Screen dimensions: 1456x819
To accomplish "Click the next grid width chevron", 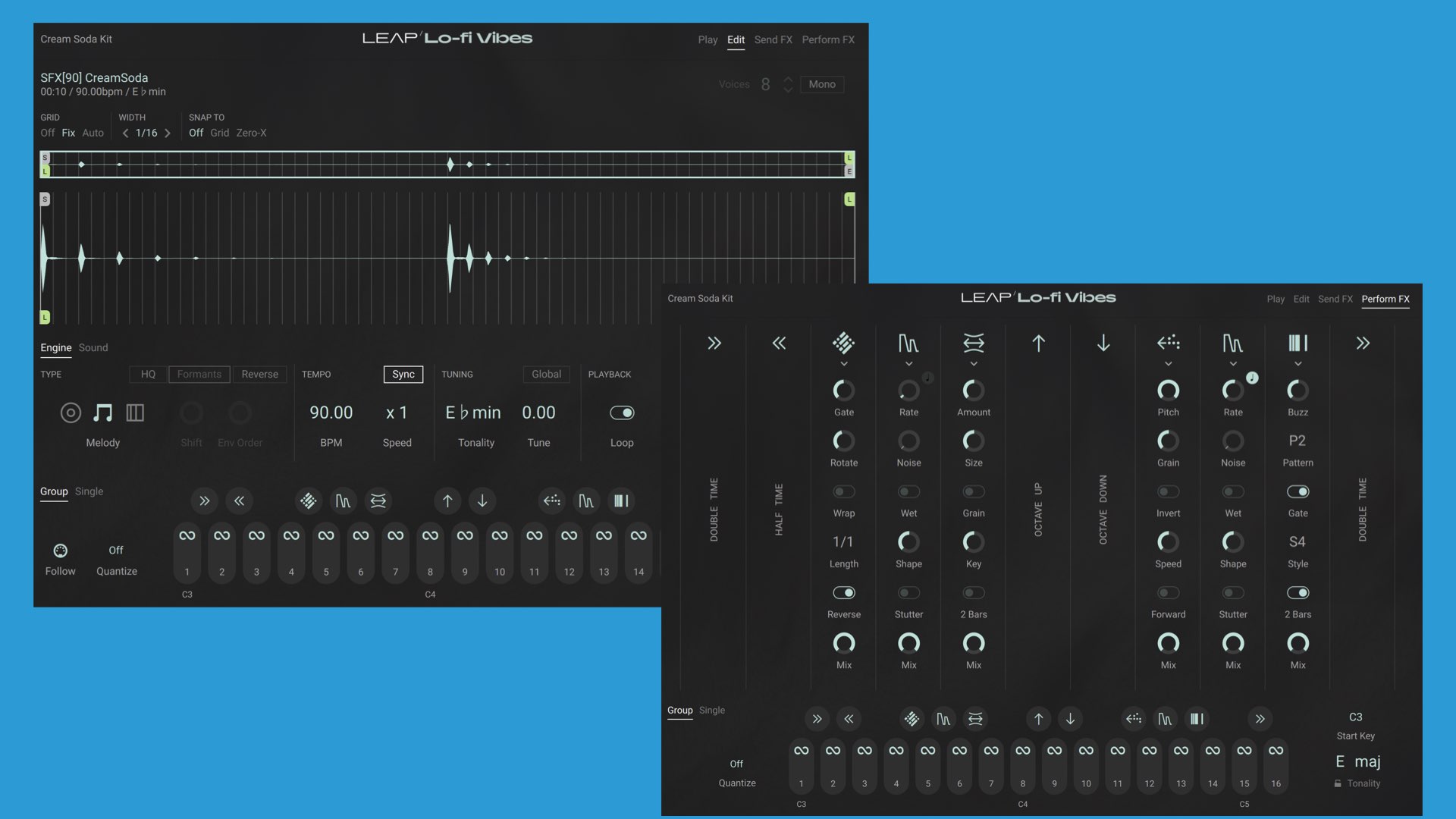I will pyautogui.click(x=168, y=133).
